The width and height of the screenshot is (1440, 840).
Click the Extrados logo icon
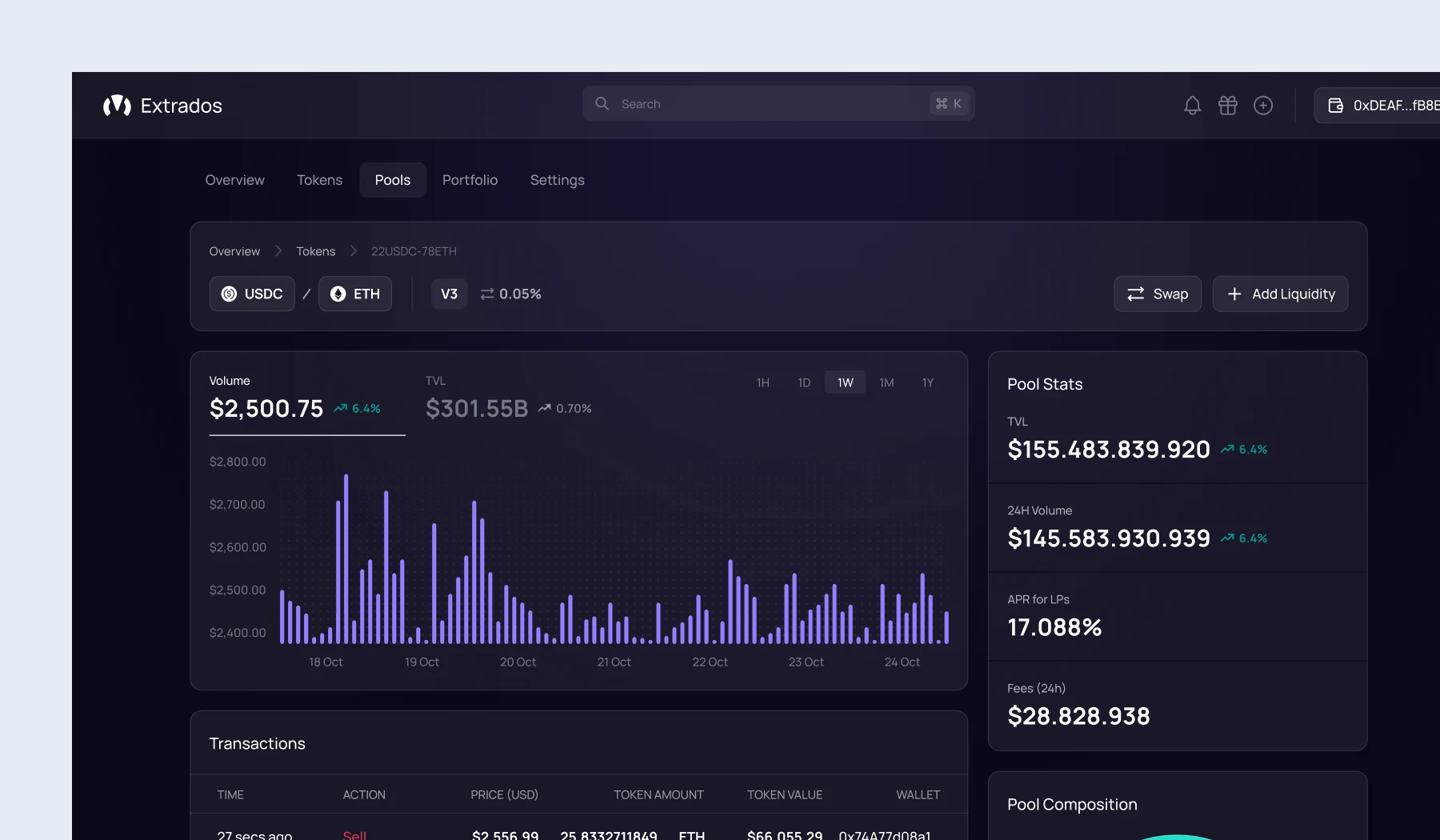coord(117,106)
